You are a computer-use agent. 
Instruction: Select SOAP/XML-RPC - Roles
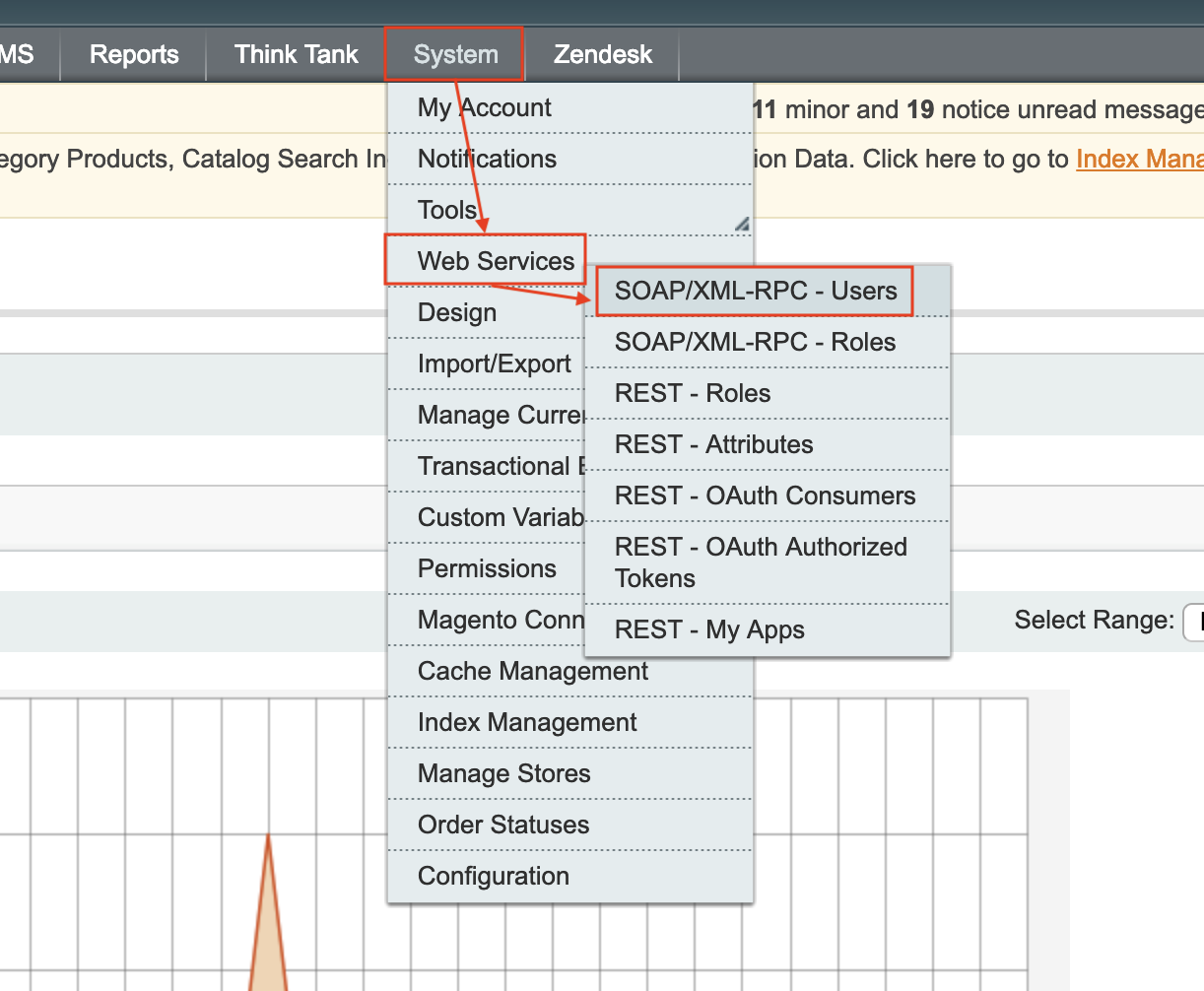click(768, 342)
